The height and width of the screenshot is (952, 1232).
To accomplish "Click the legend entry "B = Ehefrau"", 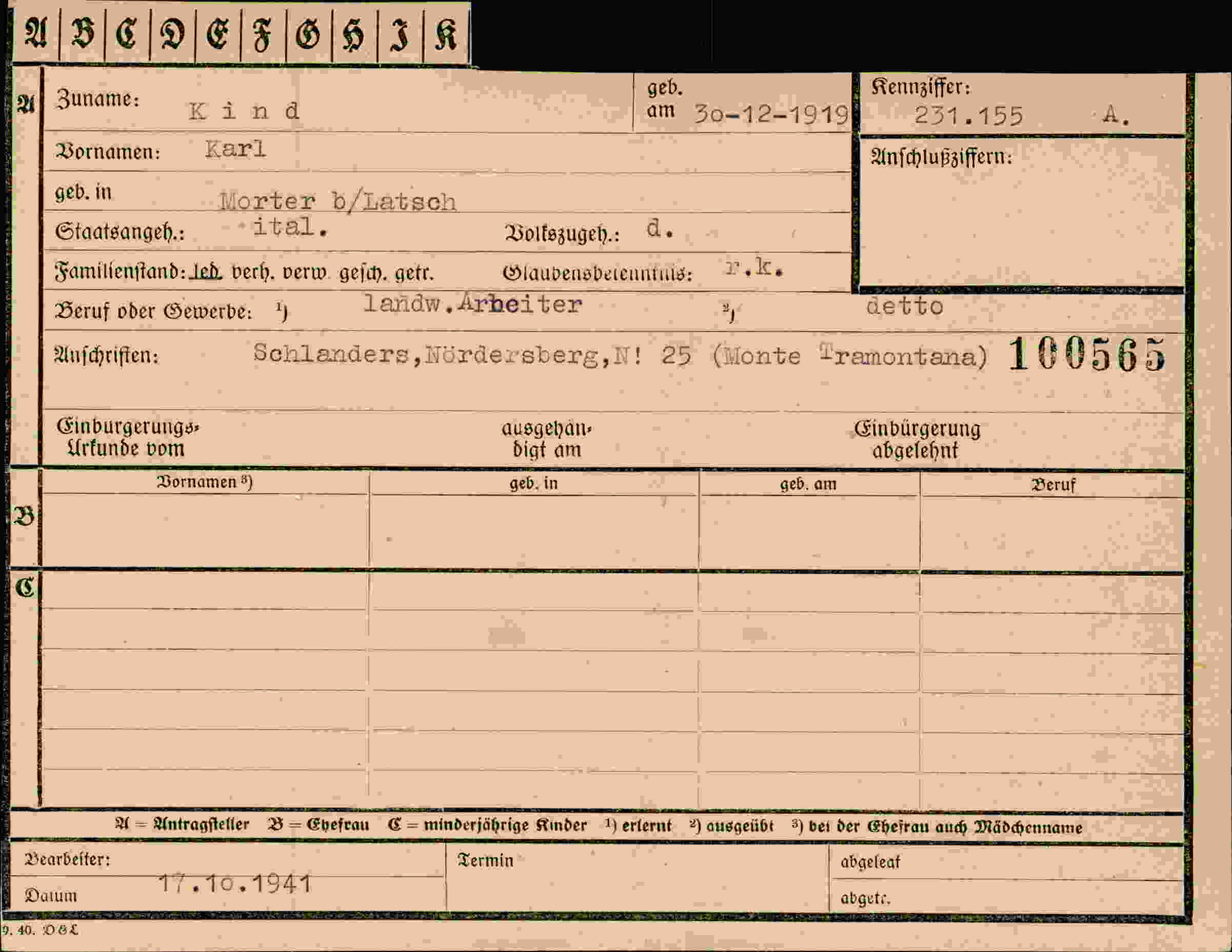I will 319,824.
